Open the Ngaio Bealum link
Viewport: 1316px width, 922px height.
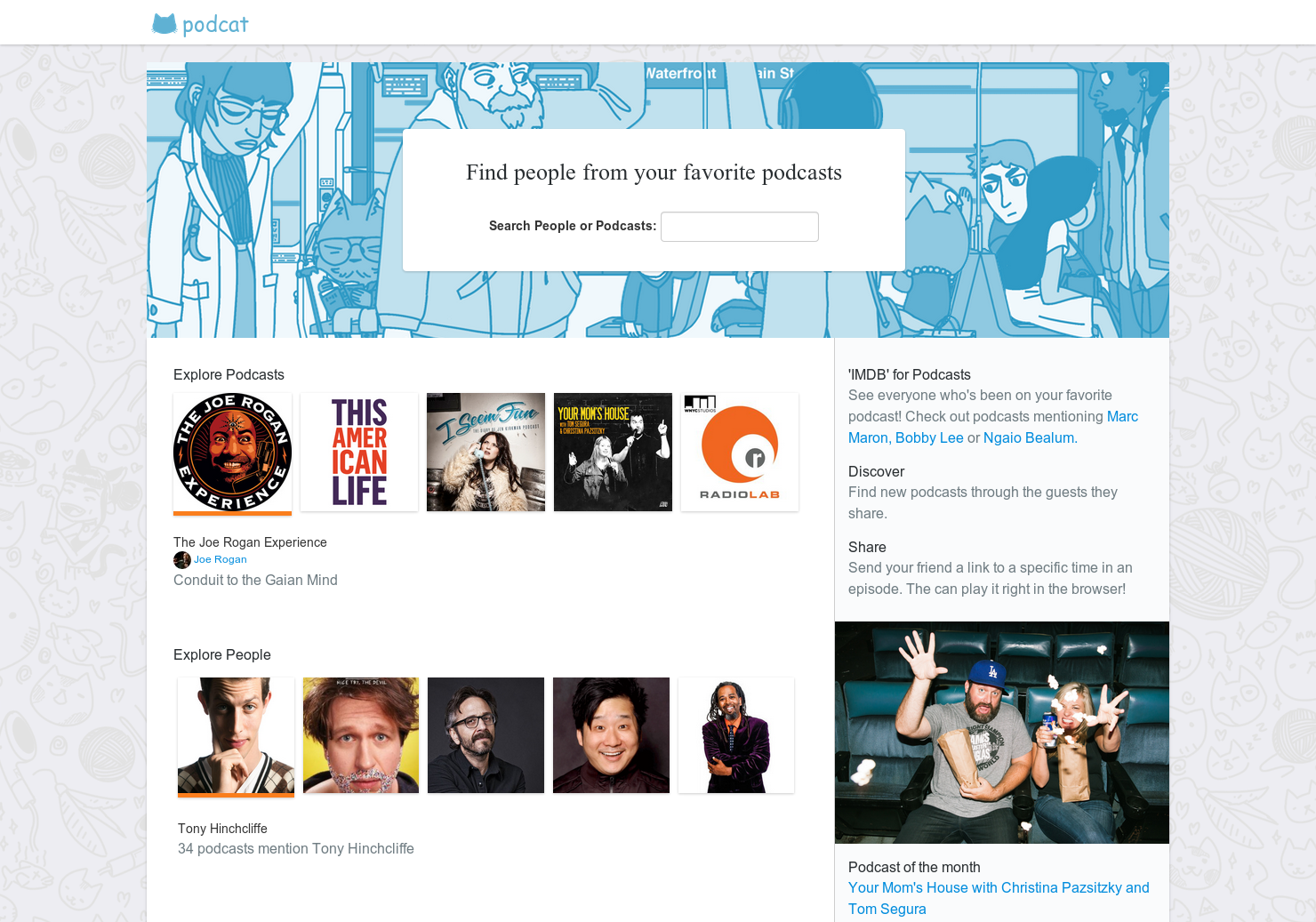1031,438
